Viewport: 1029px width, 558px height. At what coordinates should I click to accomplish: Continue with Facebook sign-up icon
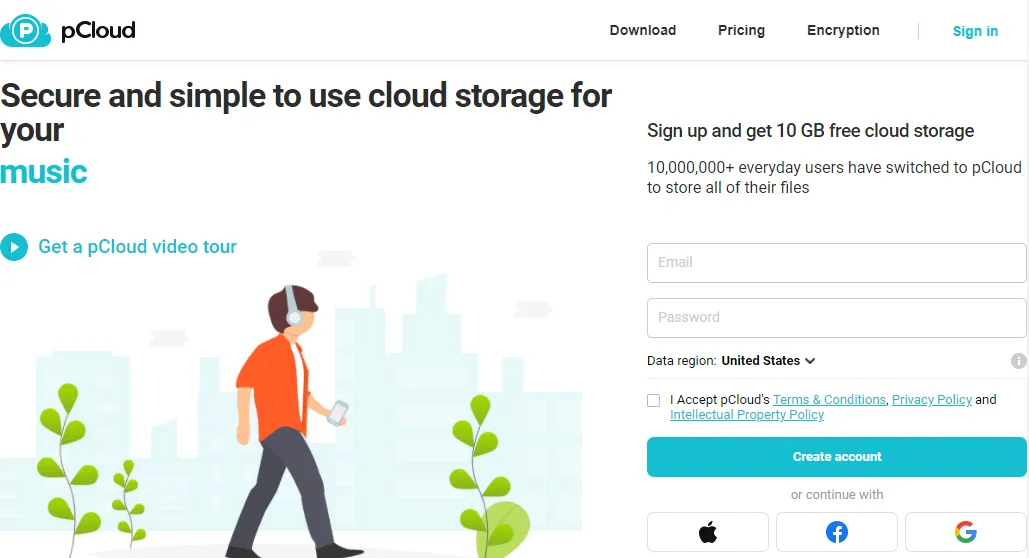point(837,532)
